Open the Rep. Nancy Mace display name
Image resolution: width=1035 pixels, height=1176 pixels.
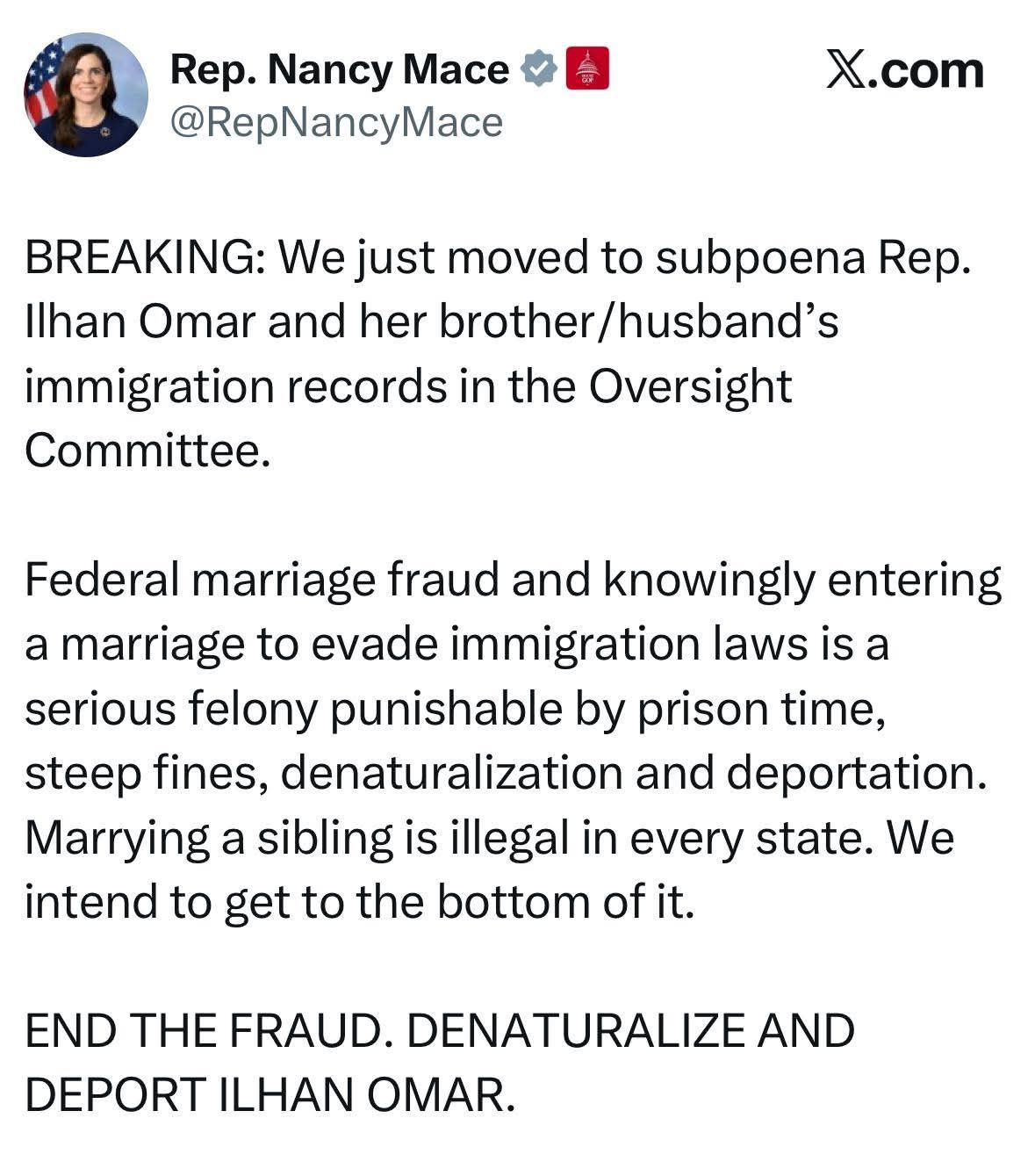pyautogui.click(x=339, y=69)
